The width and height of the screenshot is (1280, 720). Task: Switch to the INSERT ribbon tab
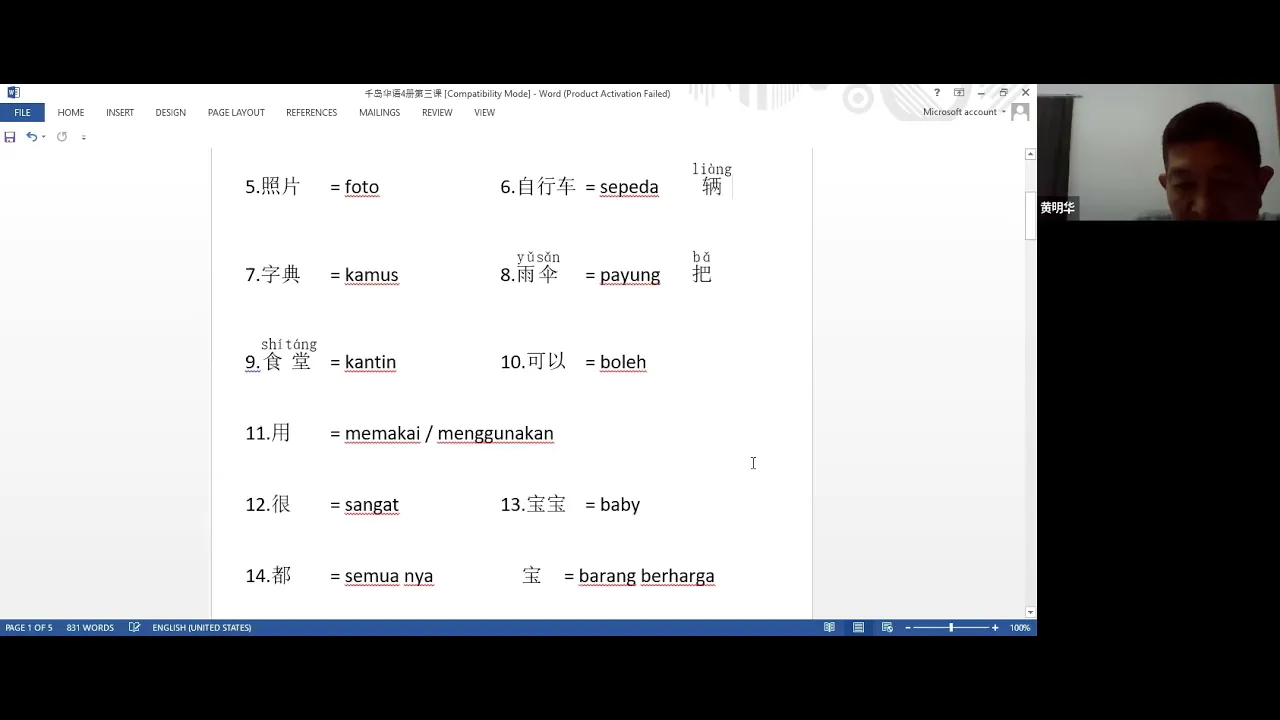pos(120,113)
